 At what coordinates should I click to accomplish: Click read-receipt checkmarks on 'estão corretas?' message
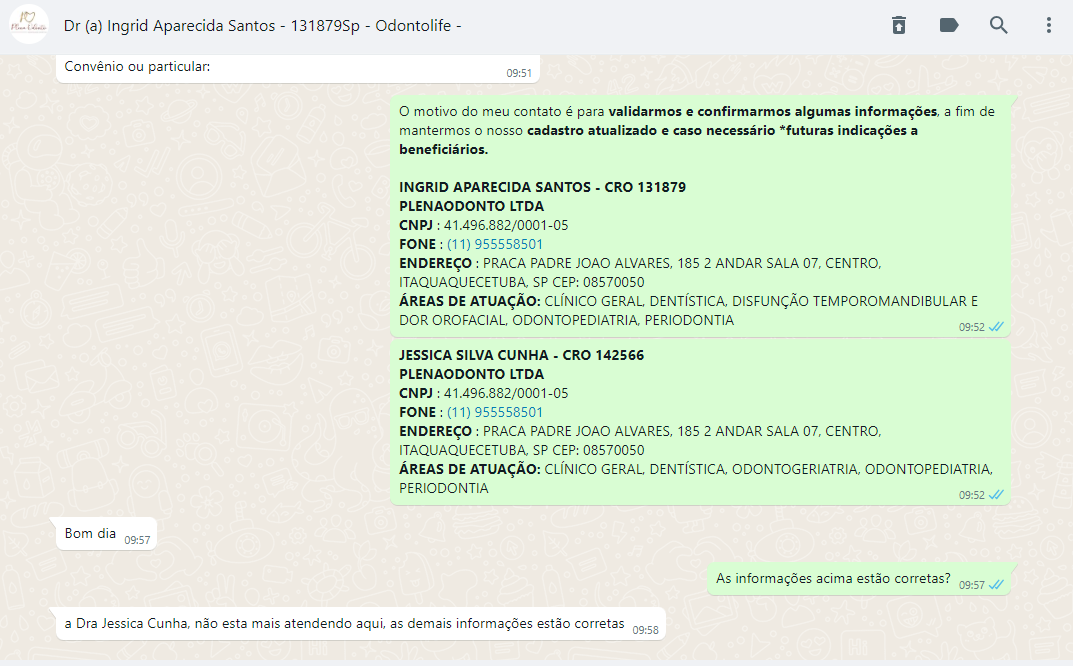(x=996, y=585)
